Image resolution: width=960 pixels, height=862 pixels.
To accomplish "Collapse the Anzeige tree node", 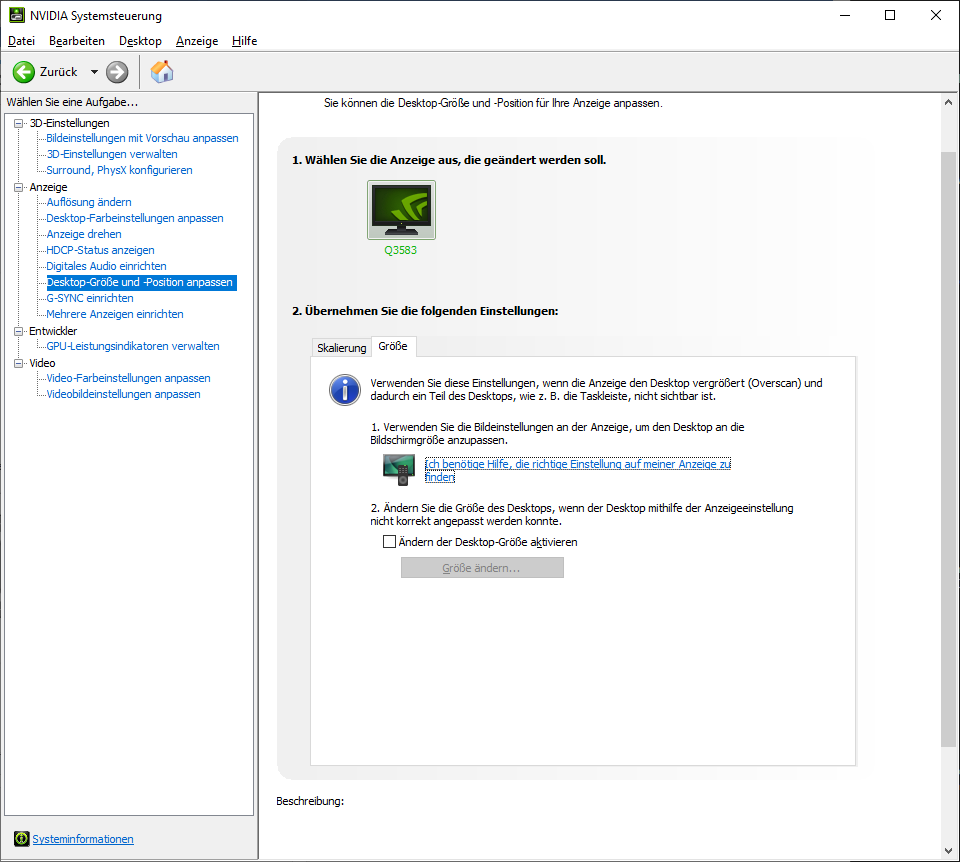I will coord(18,187).
